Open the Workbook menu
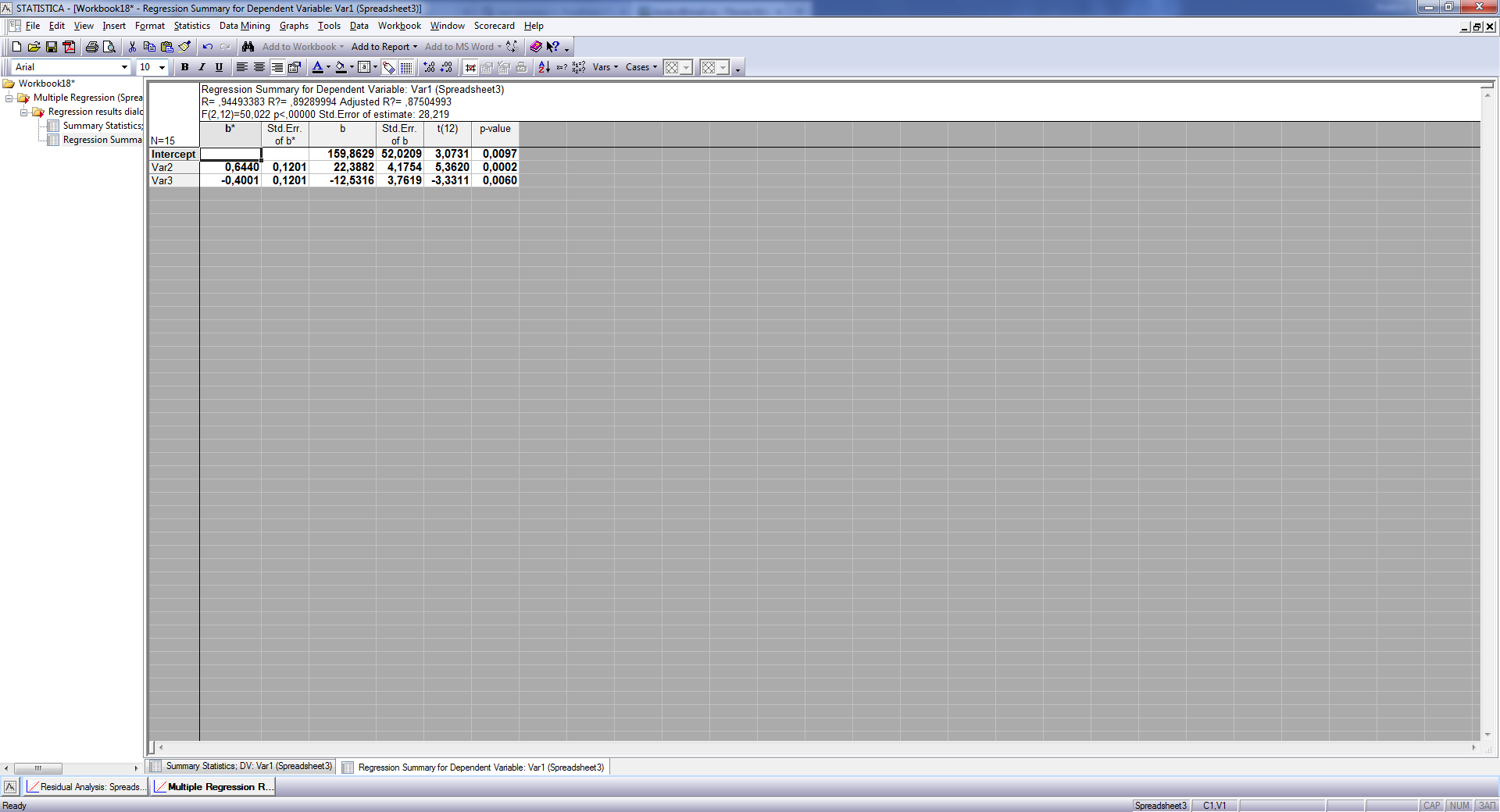The height and width of the screenshot is (812, 1500). pos(399,26)
